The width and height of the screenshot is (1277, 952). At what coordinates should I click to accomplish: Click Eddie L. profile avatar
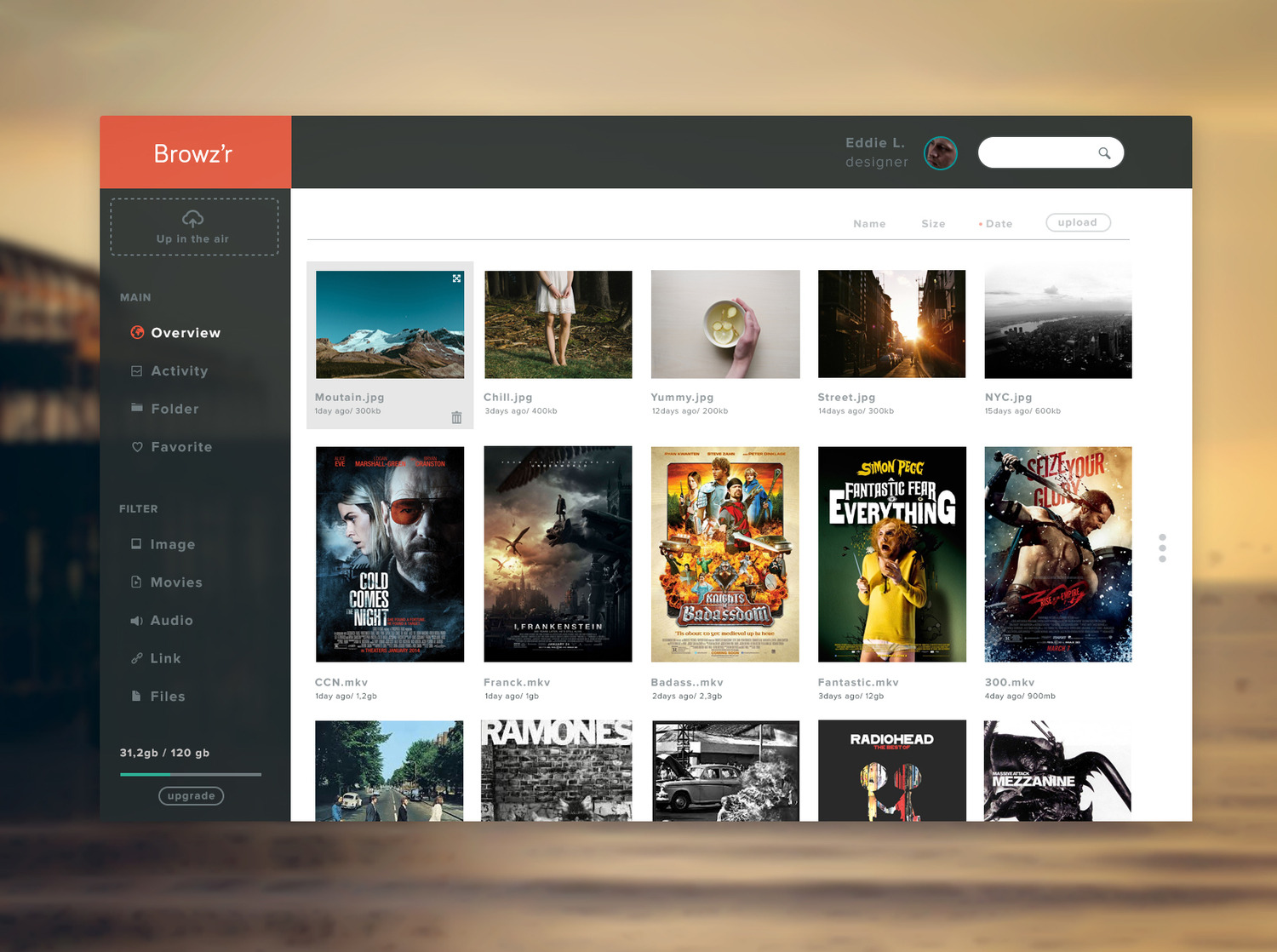(941, 153)
